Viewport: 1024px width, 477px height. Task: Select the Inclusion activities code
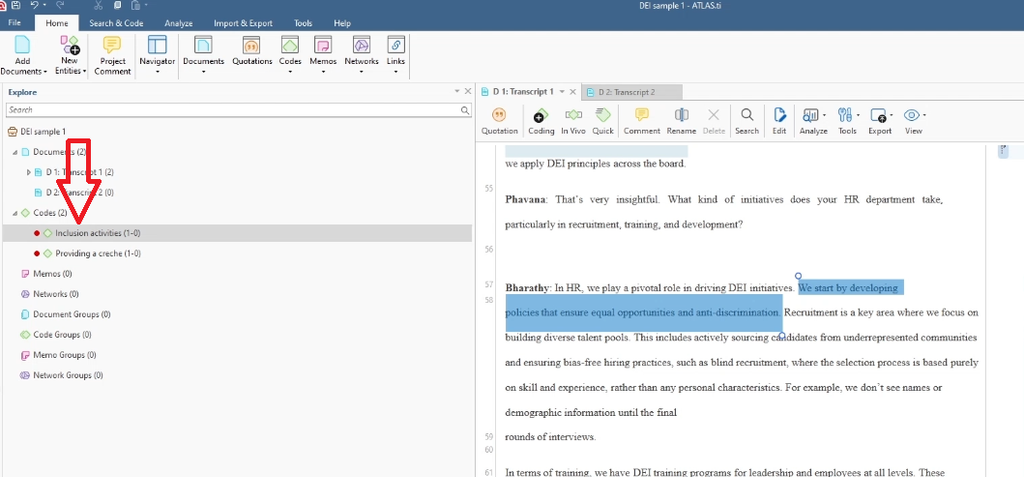tap(98, 233)
